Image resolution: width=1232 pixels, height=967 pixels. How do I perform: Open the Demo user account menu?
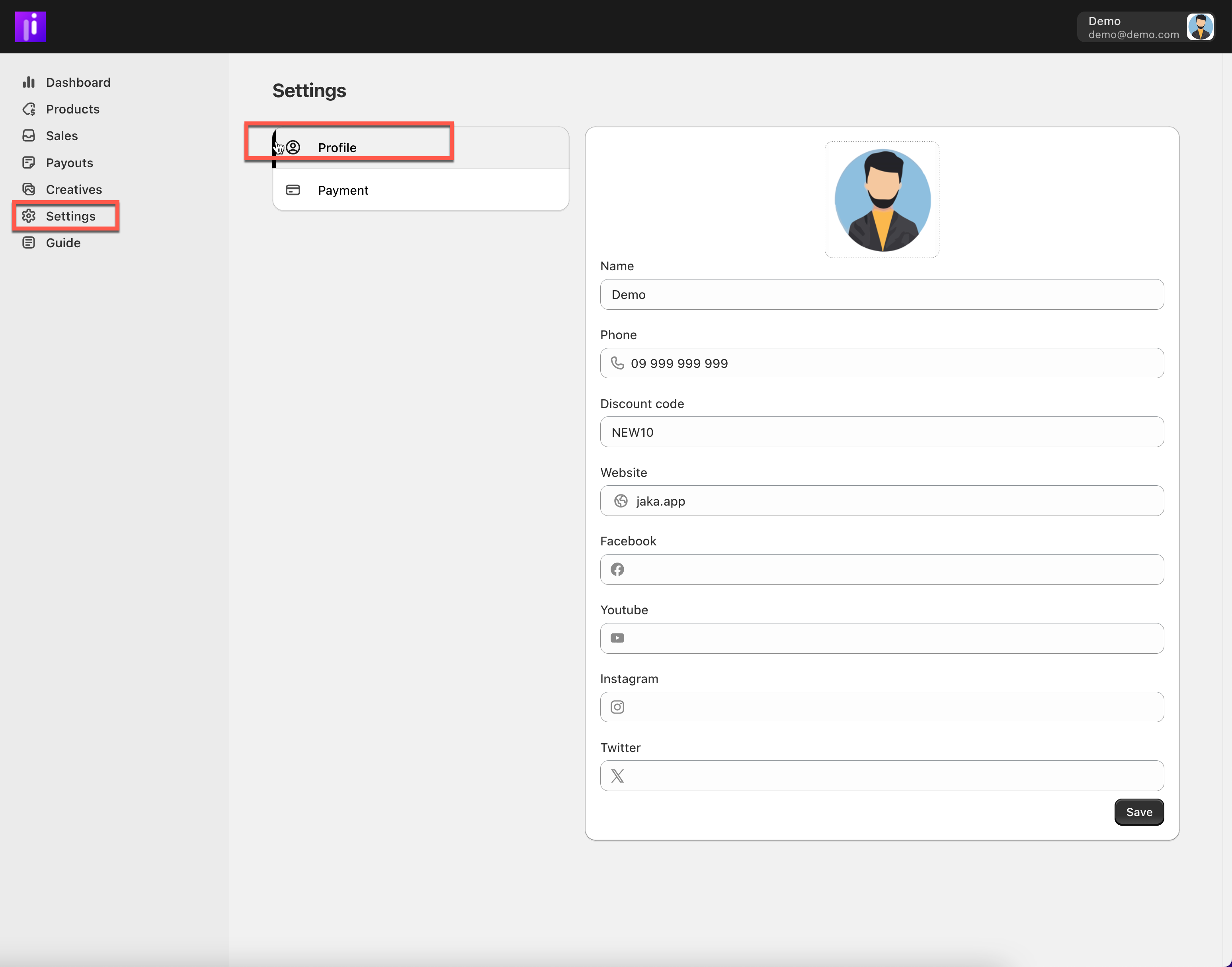[x=1145, y=27]
